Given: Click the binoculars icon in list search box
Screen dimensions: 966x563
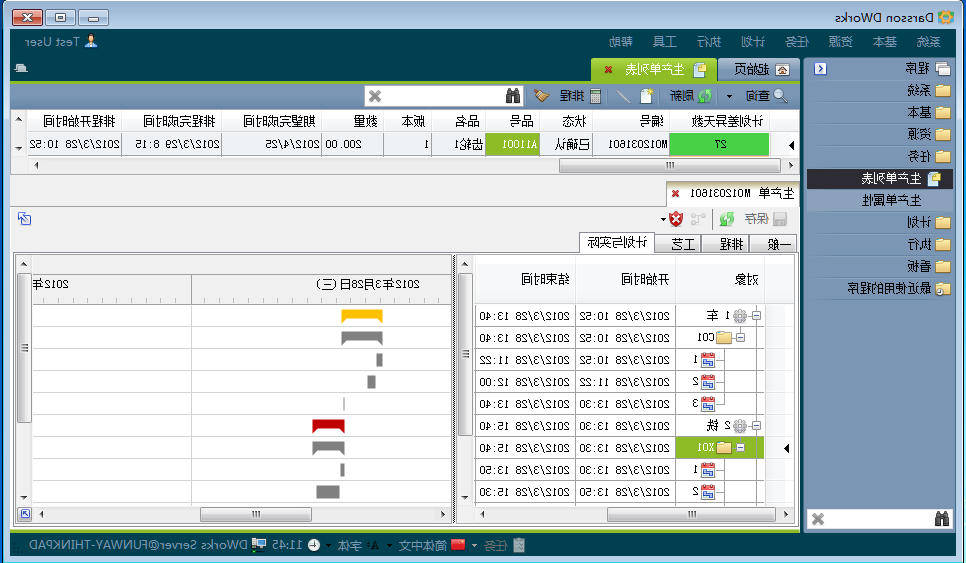Looking at the screenshot, I should pos(513,96).
